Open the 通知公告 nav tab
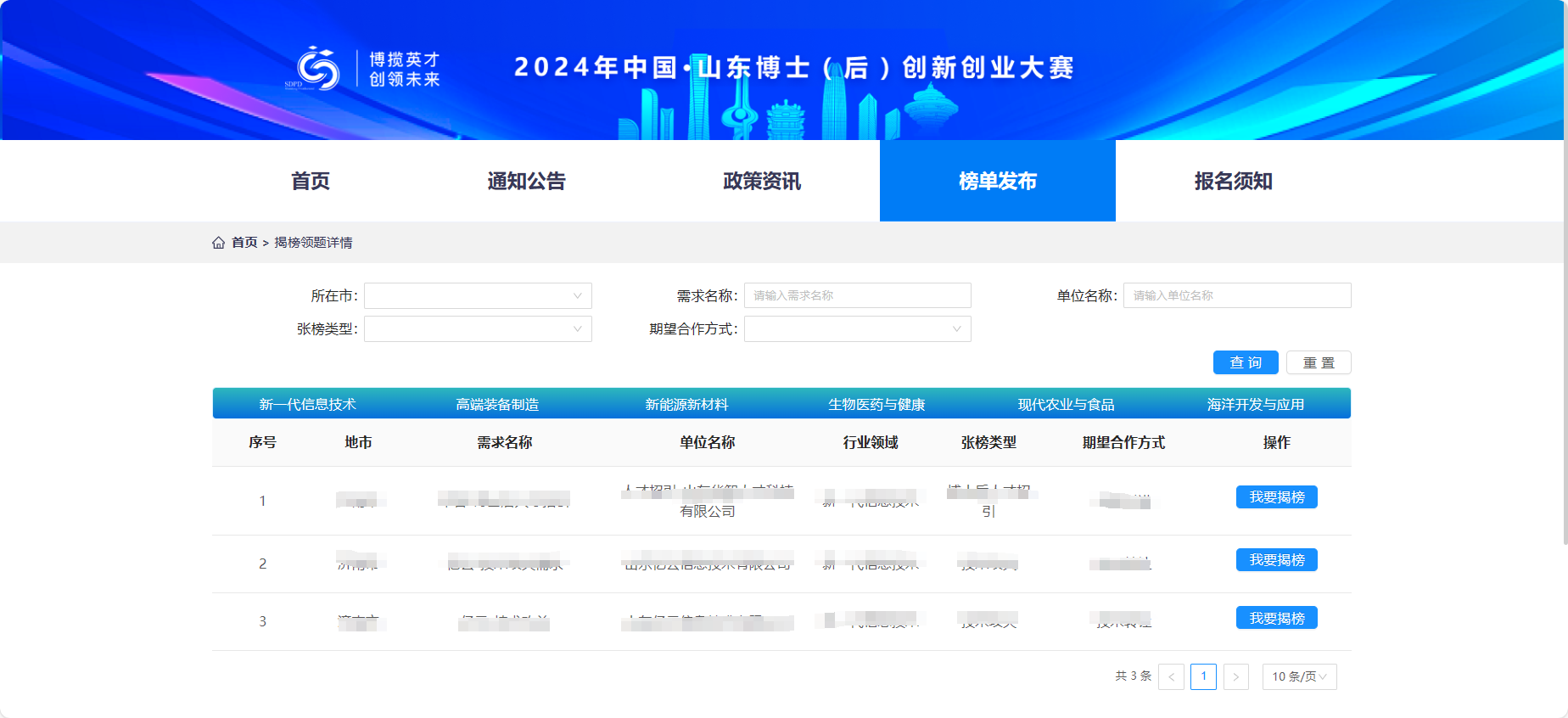Screen dimensions: 1568x718 click(526, 181)
